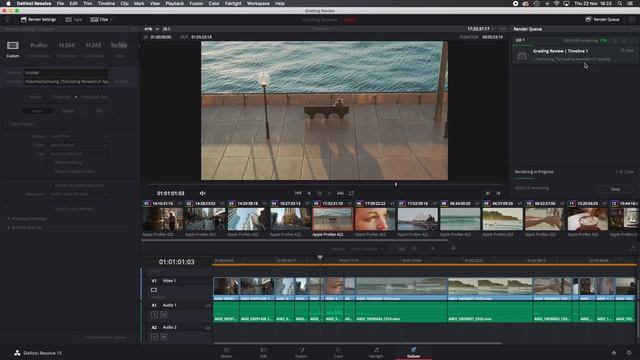Image resolution: width=640 pixels, height=360 pixels.
Task: Select clip 01 thumbnail in clip strip
Action: pos(163,219)
